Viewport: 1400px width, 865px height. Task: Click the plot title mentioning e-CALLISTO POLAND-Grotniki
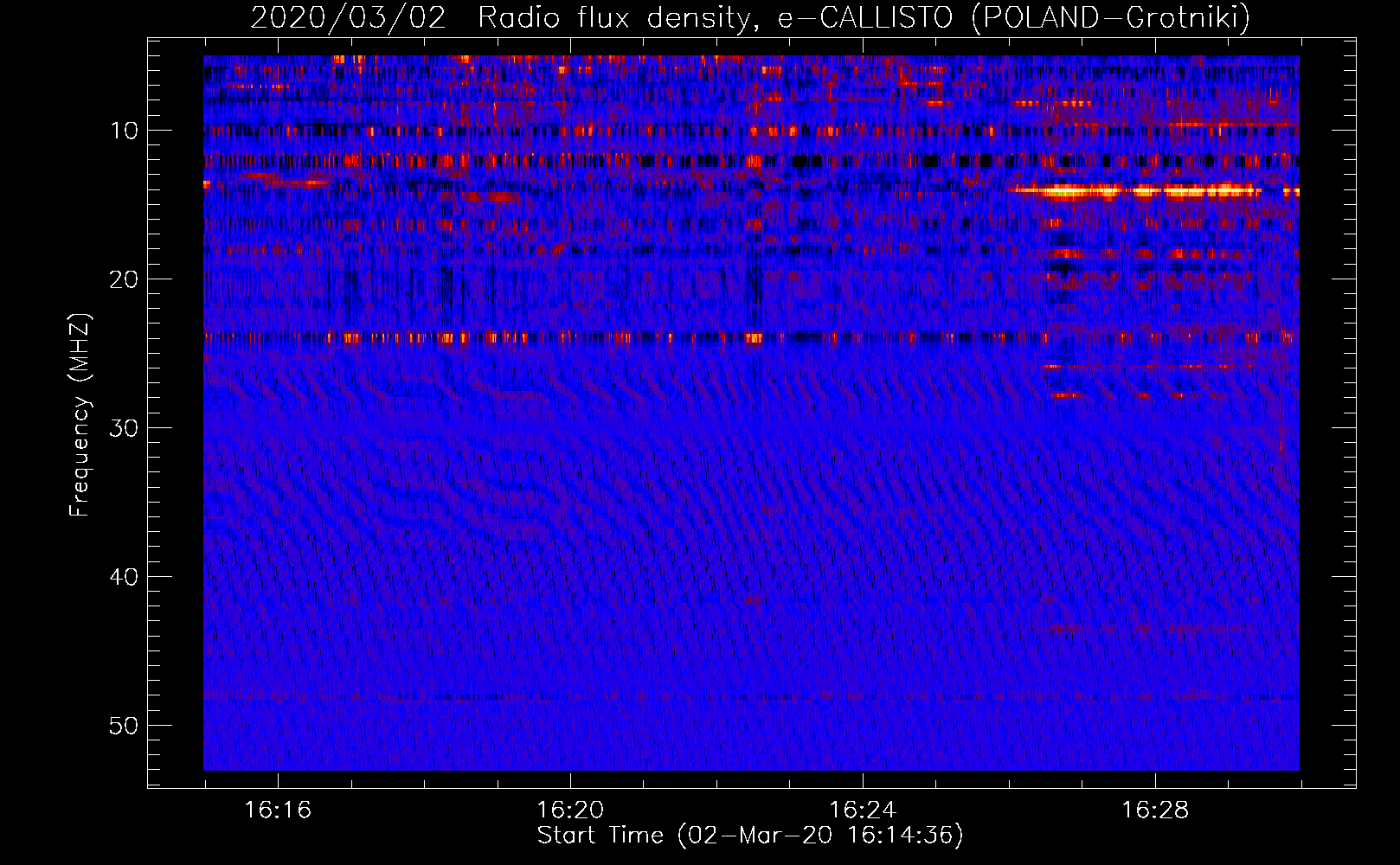(750, 17)
